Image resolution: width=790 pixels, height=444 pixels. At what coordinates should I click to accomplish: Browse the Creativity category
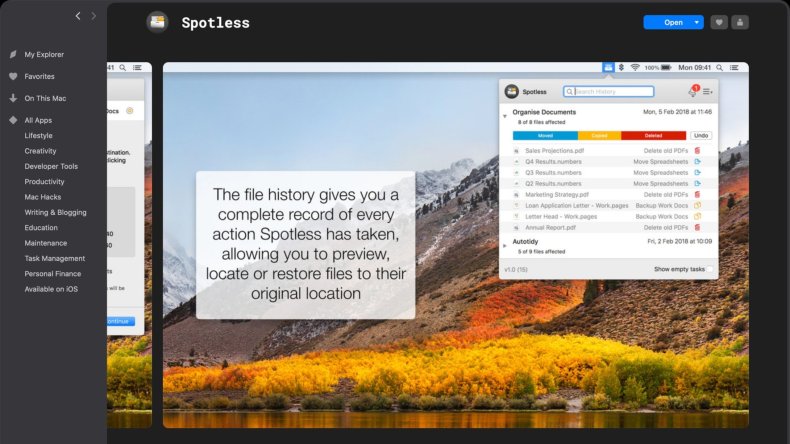(40, 151)
